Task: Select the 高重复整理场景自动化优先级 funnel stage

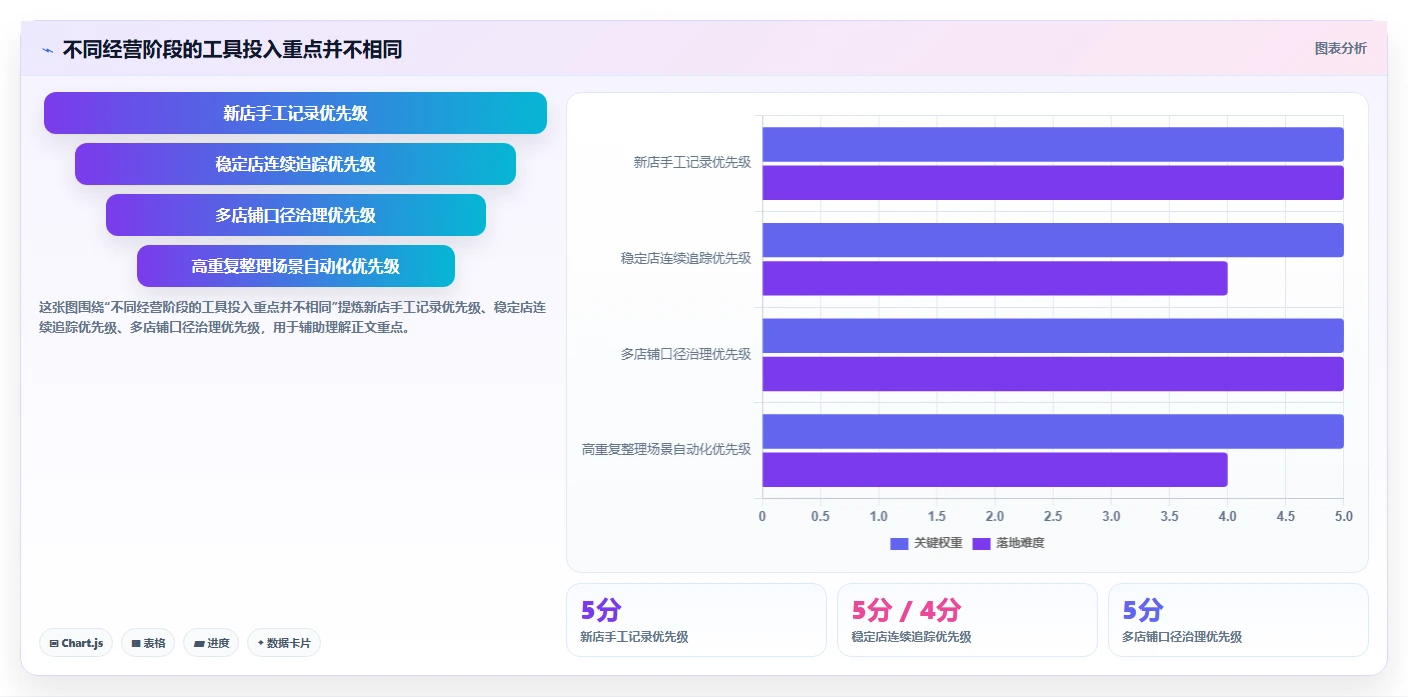Action: pos(295,266)
